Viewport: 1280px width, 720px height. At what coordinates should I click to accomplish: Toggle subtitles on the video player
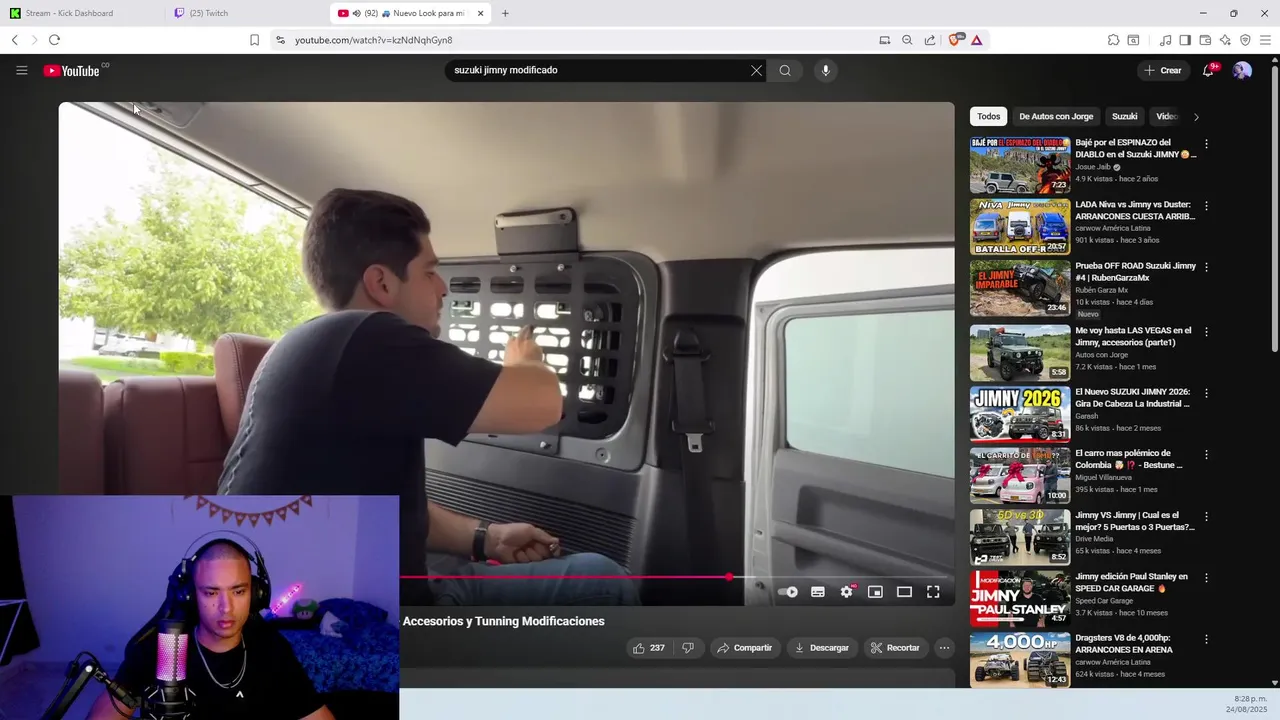coord(818,592)
